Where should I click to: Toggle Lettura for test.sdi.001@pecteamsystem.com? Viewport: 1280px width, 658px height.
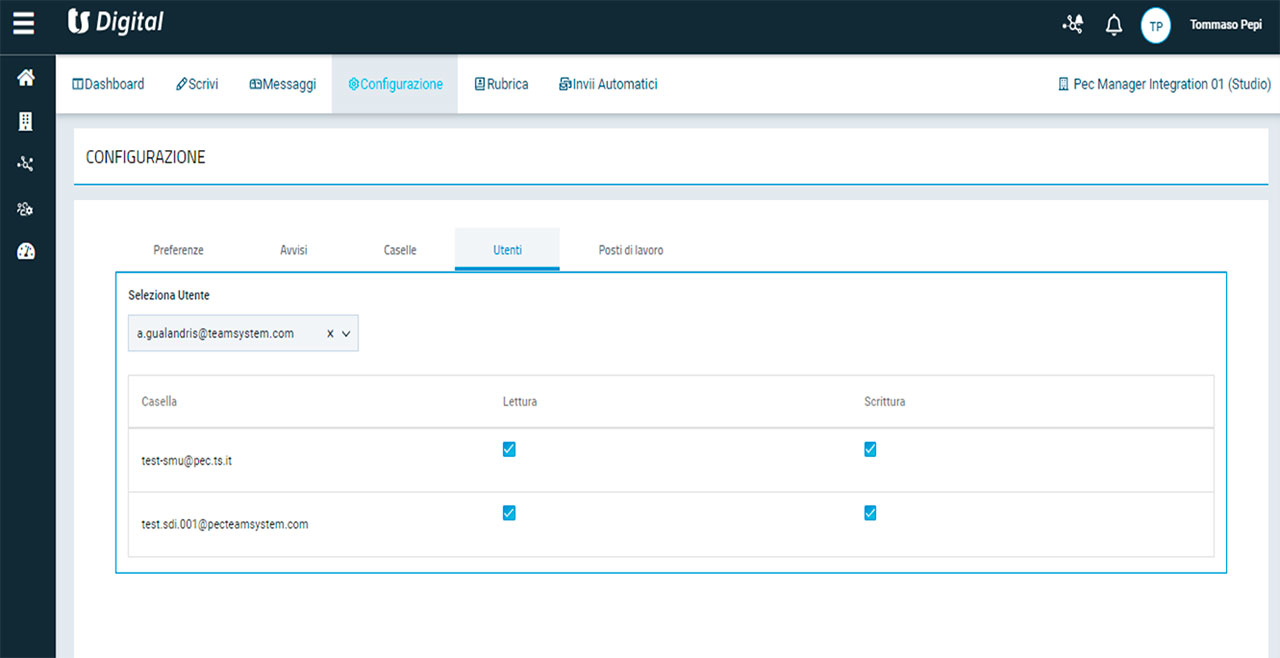point(509,513)
